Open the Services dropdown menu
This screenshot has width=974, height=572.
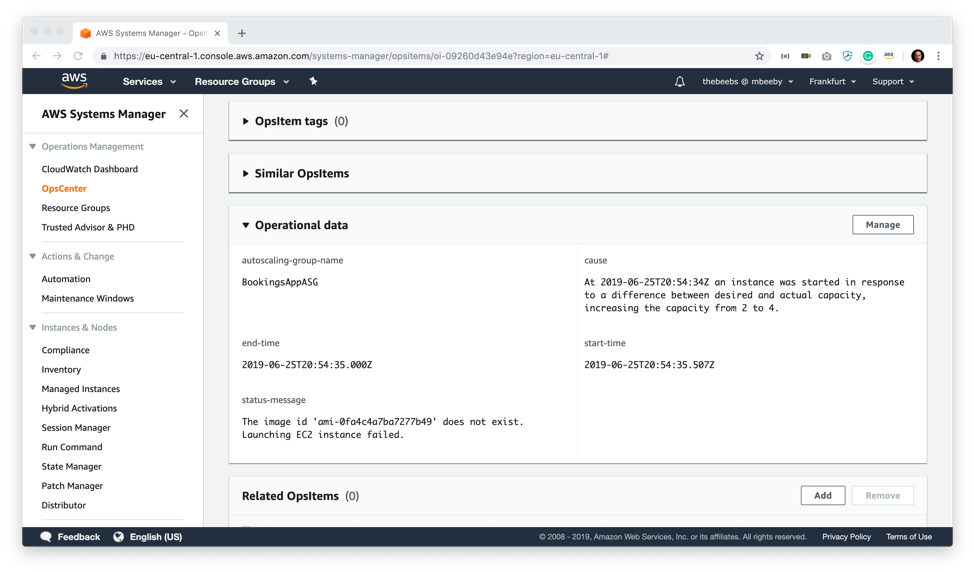149,81
